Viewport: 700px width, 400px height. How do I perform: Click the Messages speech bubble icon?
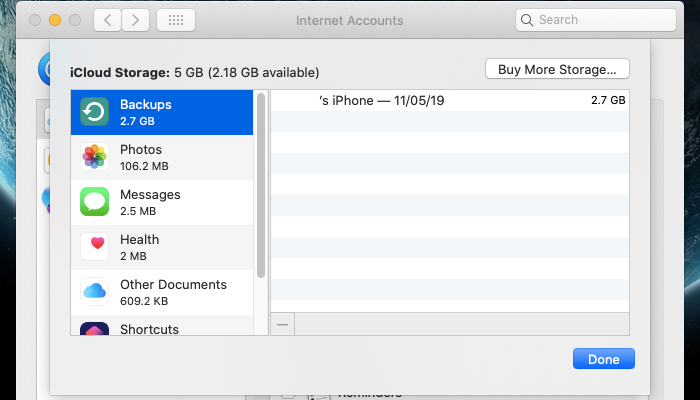pos(94,202)
